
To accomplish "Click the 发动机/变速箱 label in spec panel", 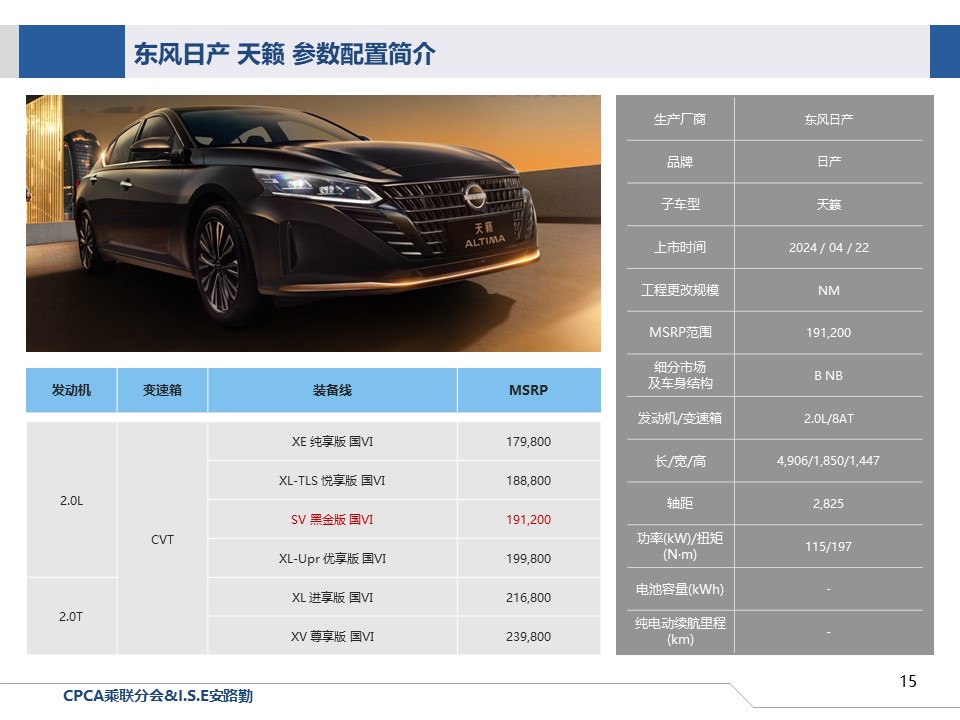I will pos(680,418).
